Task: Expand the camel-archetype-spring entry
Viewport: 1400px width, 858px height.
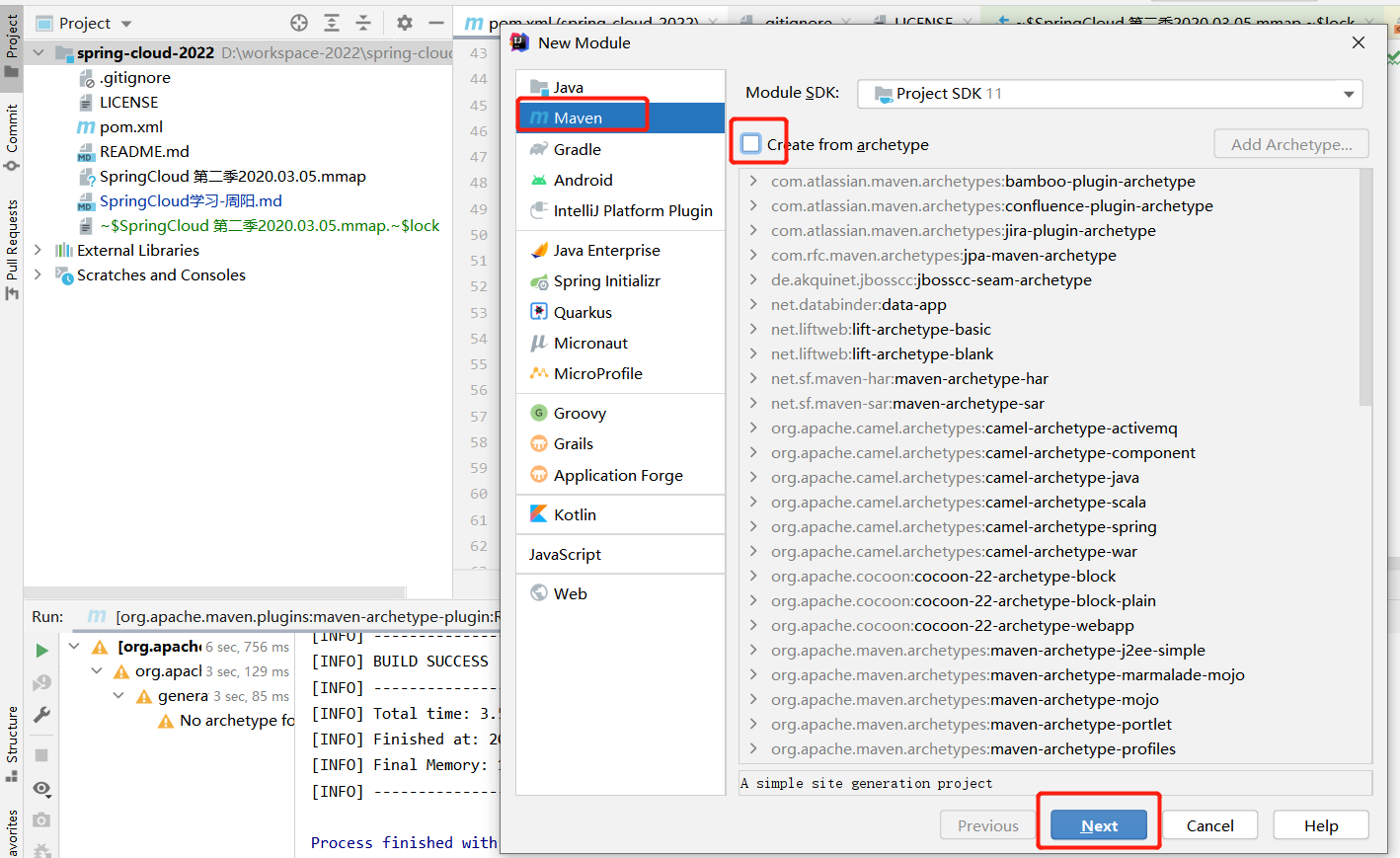Action: (x=753, y=526)
